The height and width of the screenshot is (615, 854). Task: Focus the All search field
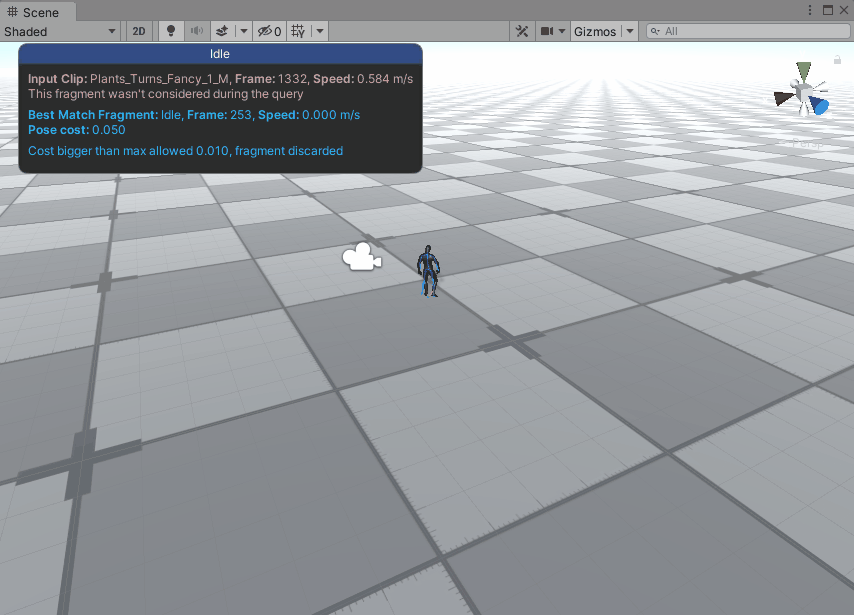[748, 32]
